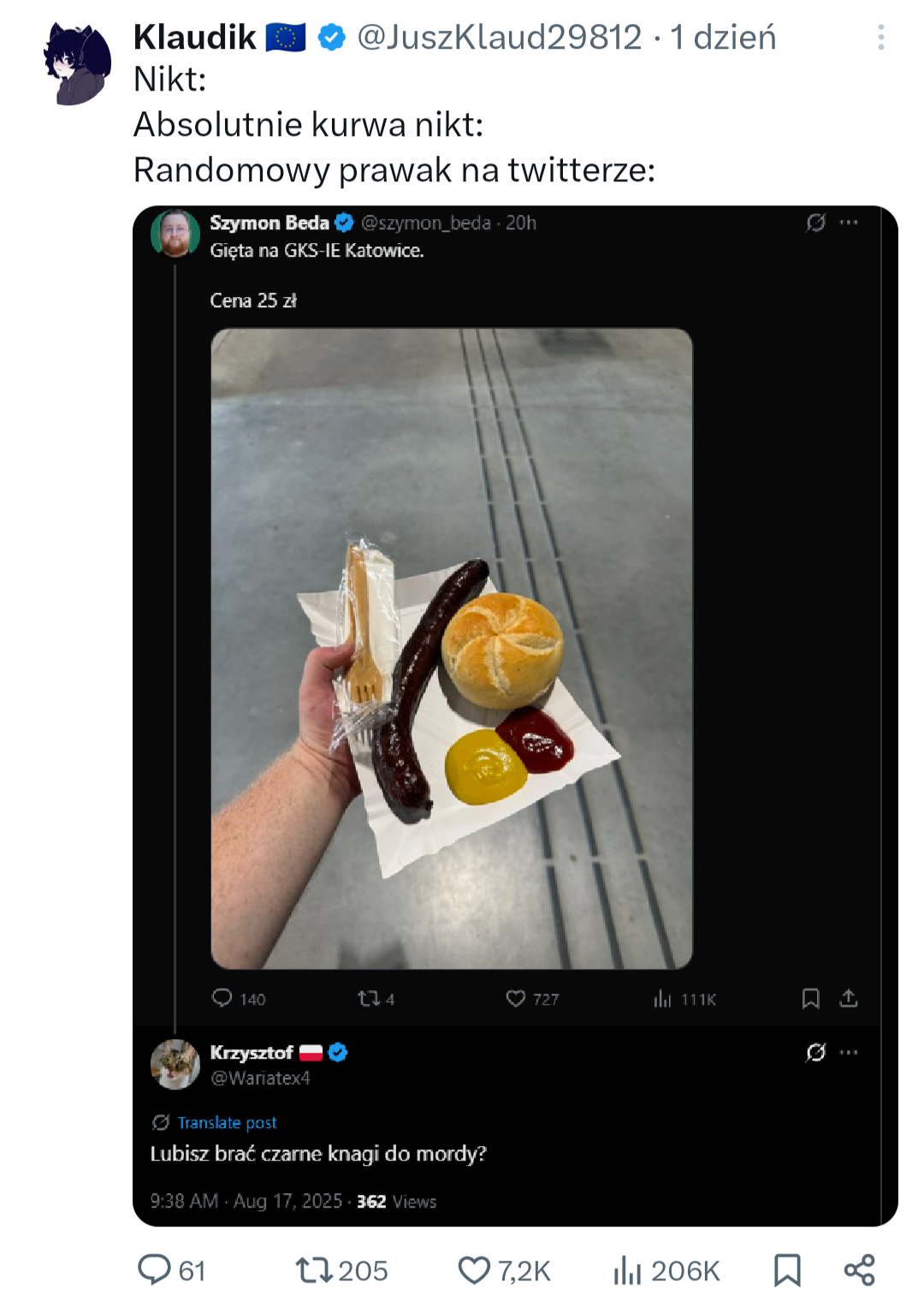Screen dimensions: 924x1307
Task: Click the bookmark icon under the sausage photo
Action: (x=810, y=998)
